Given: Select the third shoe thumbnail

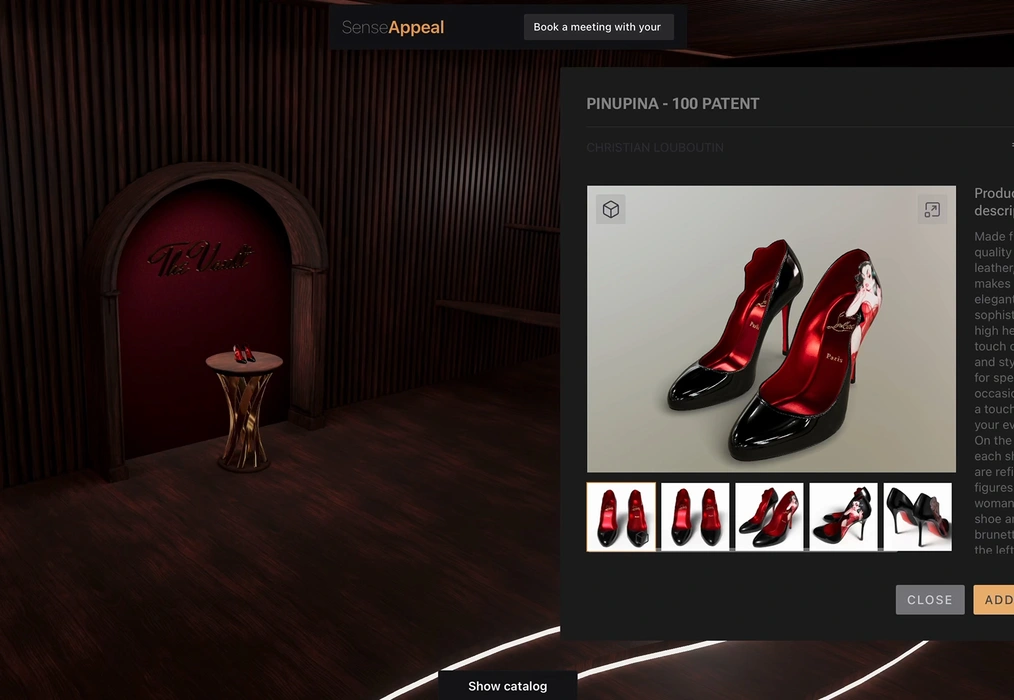Looking at the screenshot, I should [769, 517].
